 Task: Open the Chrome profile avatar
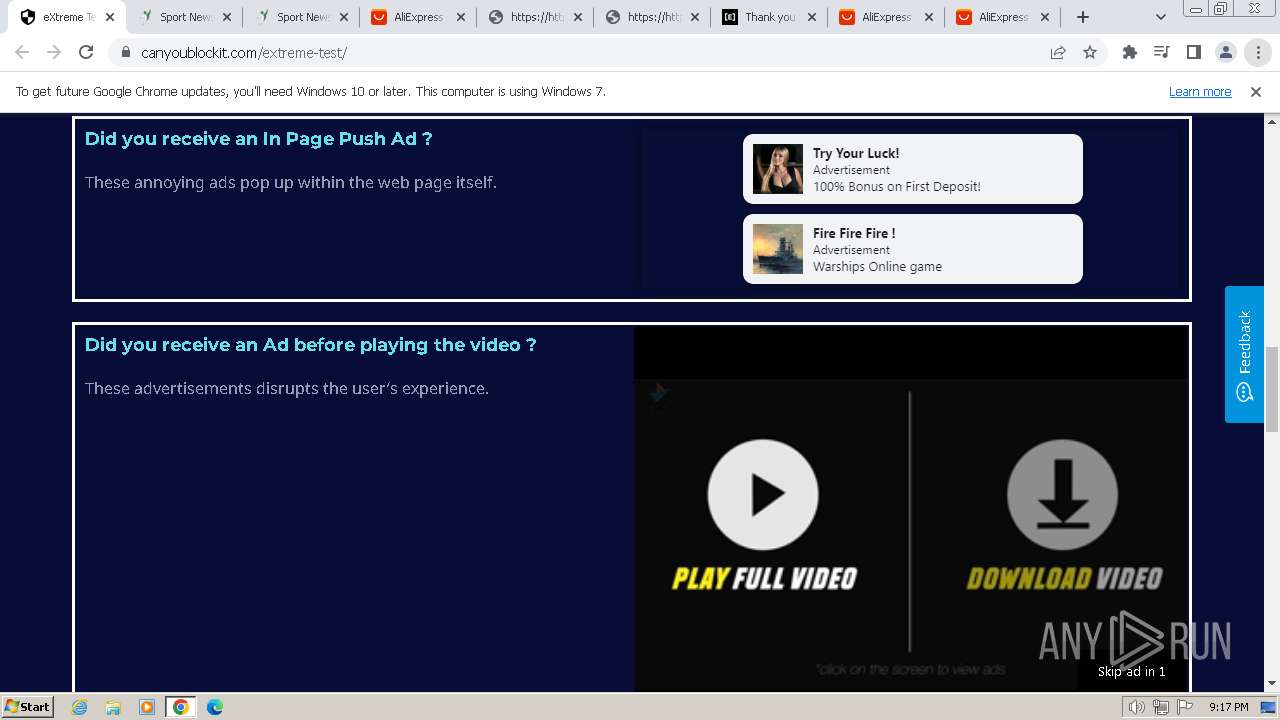click(1225, 52)
